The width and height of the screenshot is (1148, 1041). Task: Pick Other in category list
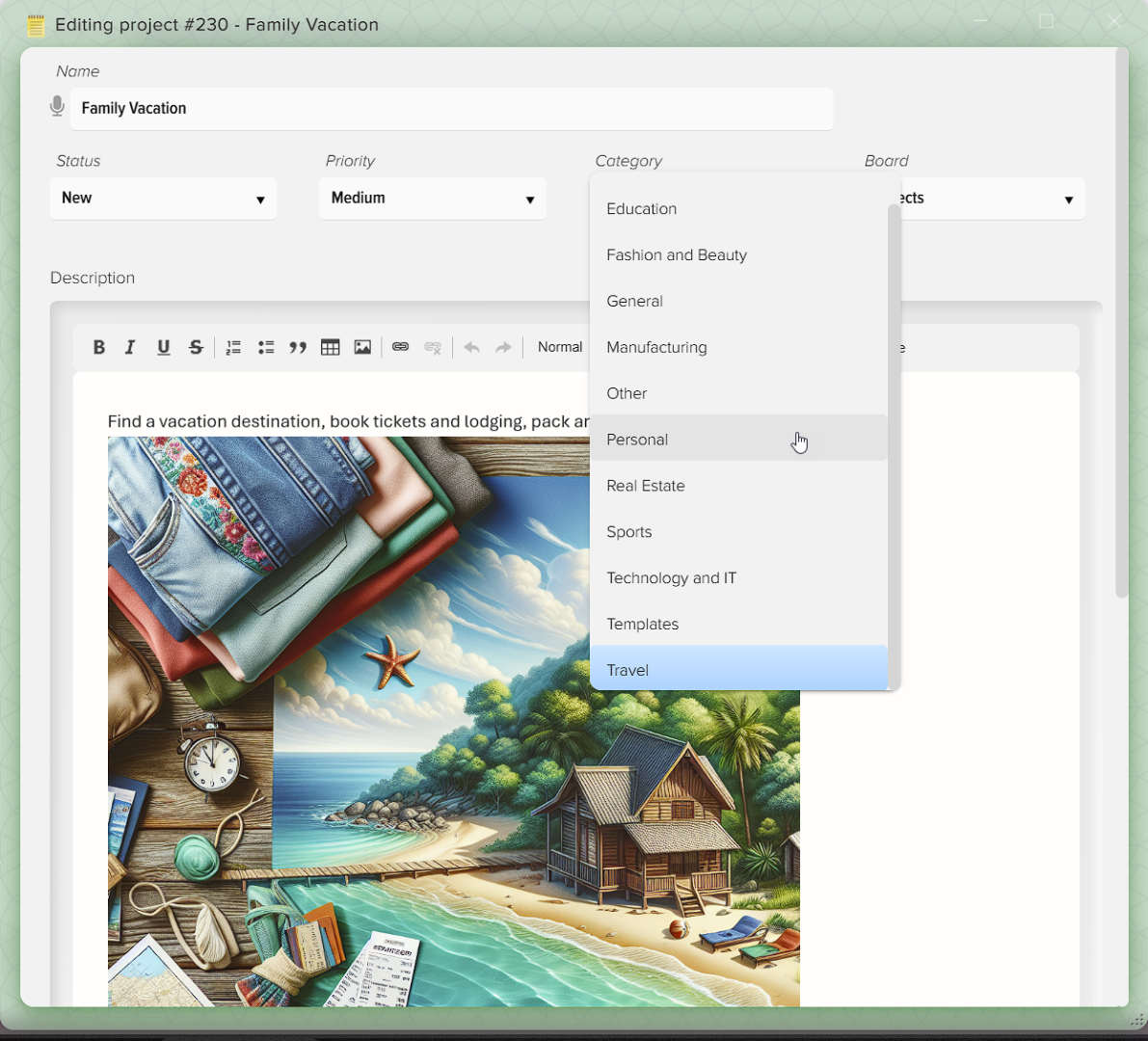point(738,393)
